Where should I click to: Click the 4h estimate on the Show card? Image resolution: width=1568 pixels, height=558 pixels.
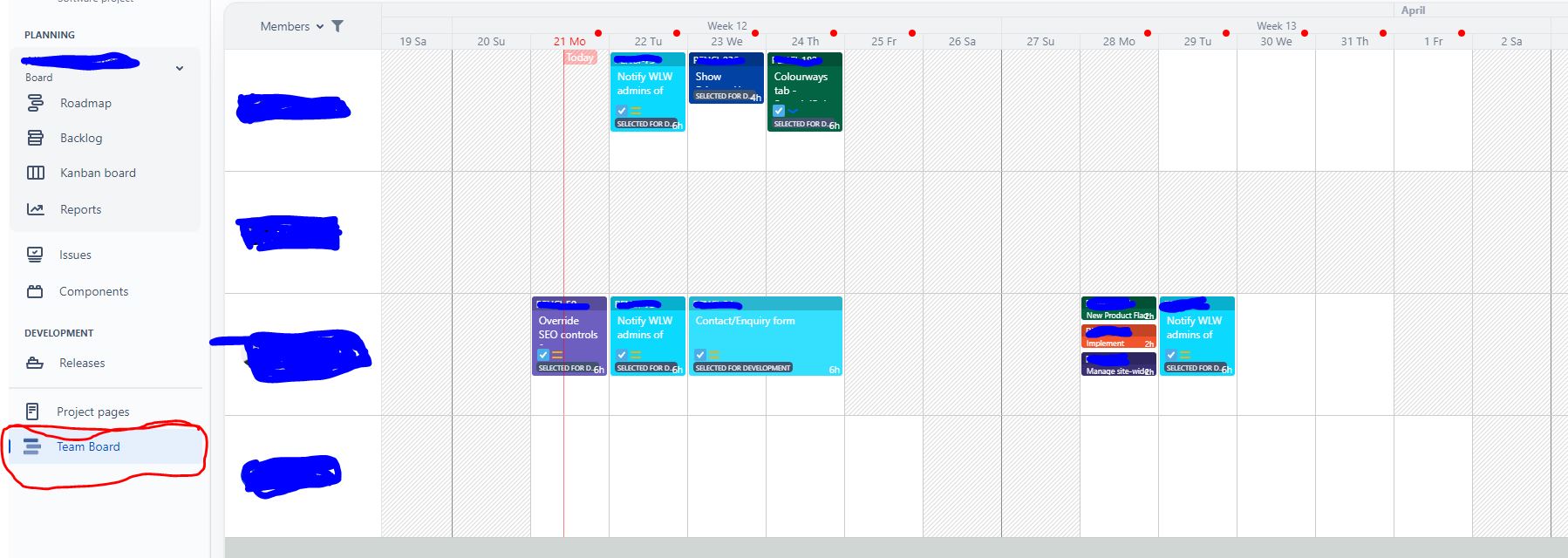(x=755, y=98)
